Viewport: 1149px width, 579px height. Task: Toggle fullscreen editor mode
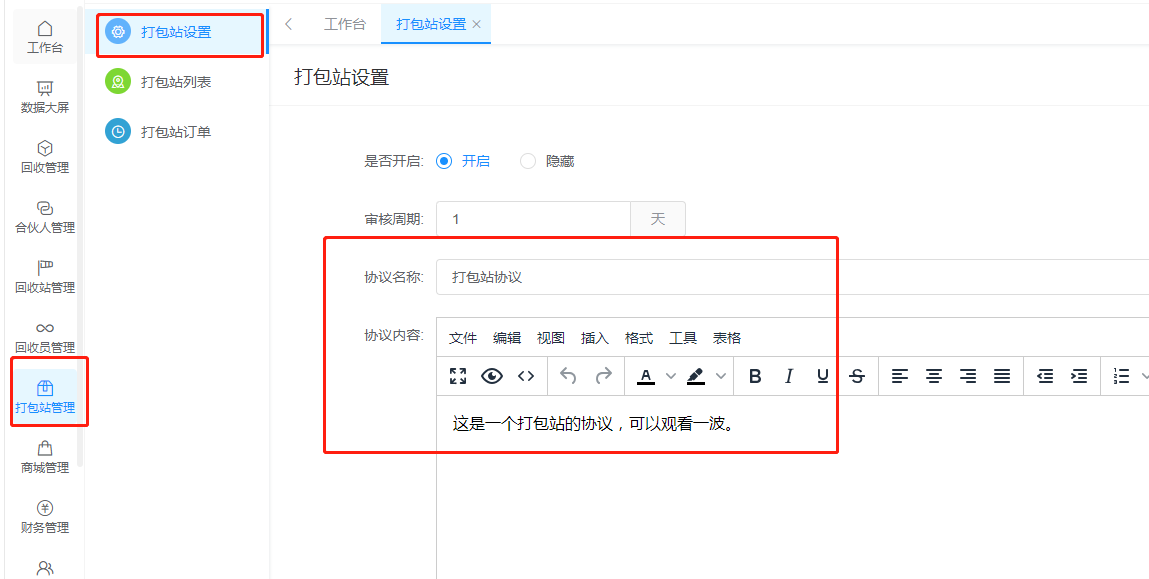click(x=458, y=376)
